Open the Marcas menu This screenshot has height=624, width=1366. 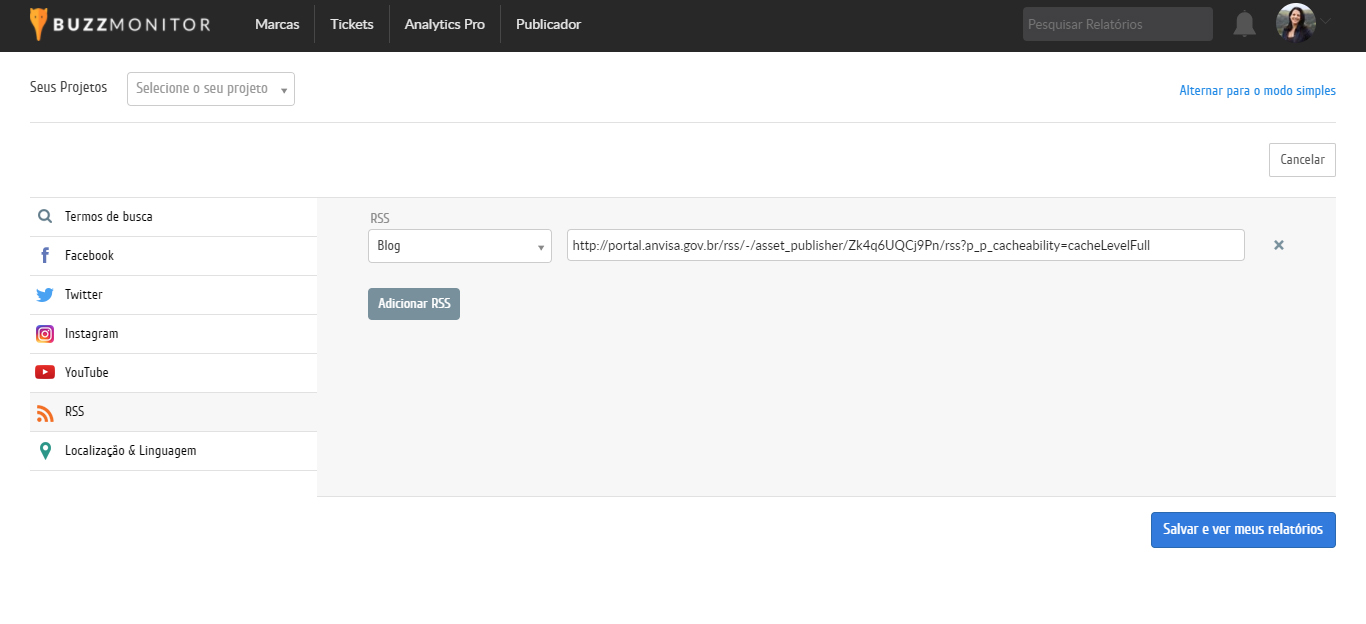click(x=277, y=24)
